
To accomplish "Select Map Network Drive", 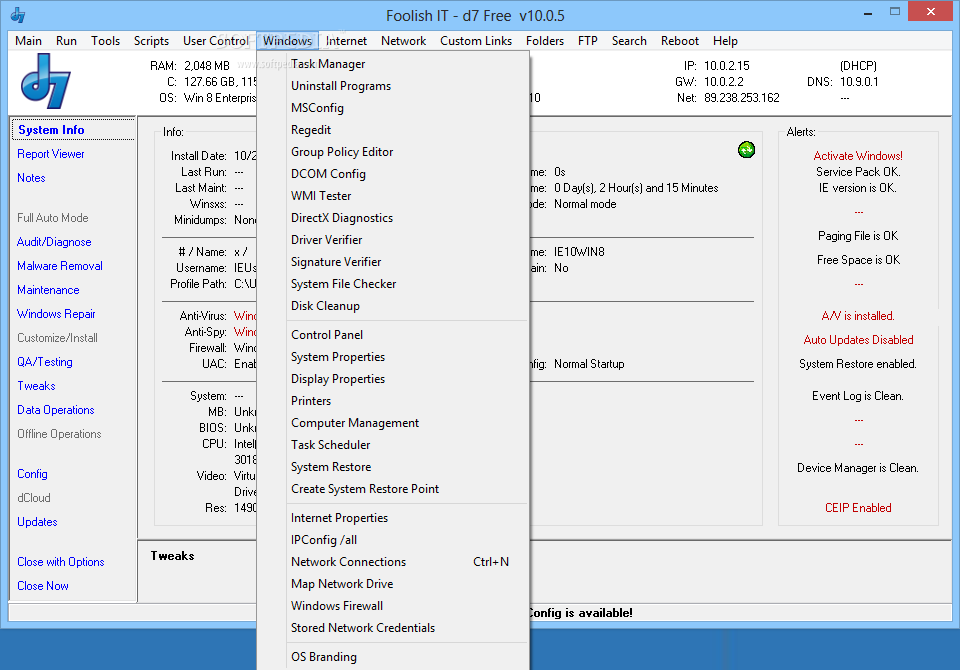I will coord(393,584).
